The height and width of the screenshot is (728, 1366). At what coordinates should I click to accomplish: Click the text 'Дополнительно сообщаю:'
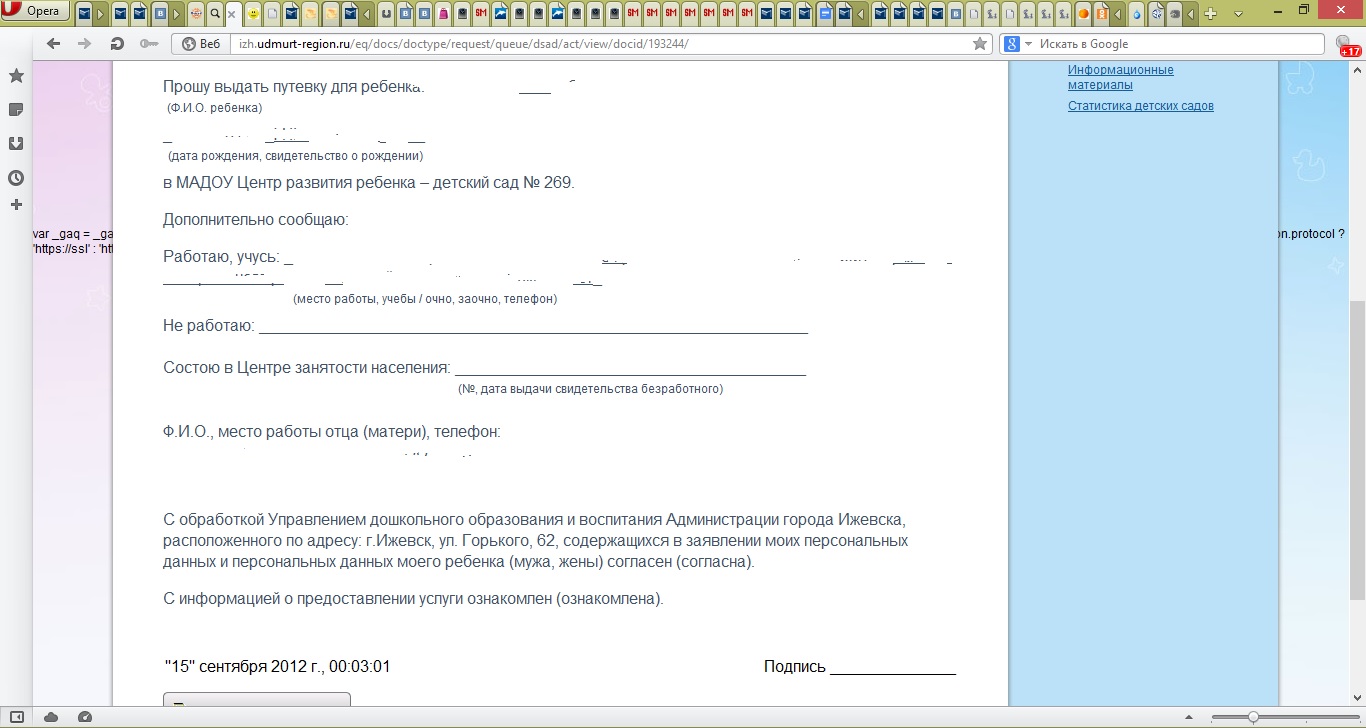coord(256,219)
